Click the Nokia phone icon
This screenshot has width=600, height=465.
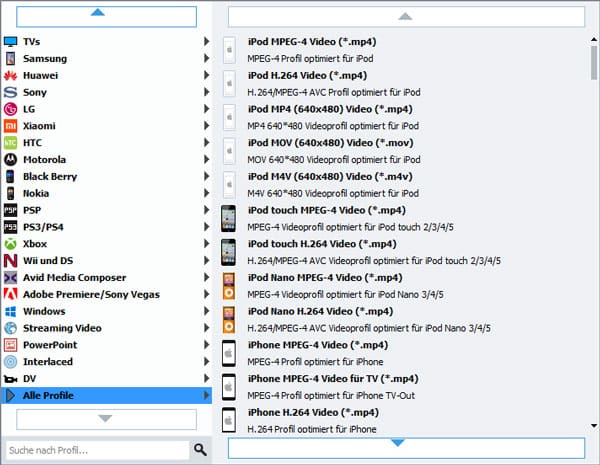click(x=10, y=193)
